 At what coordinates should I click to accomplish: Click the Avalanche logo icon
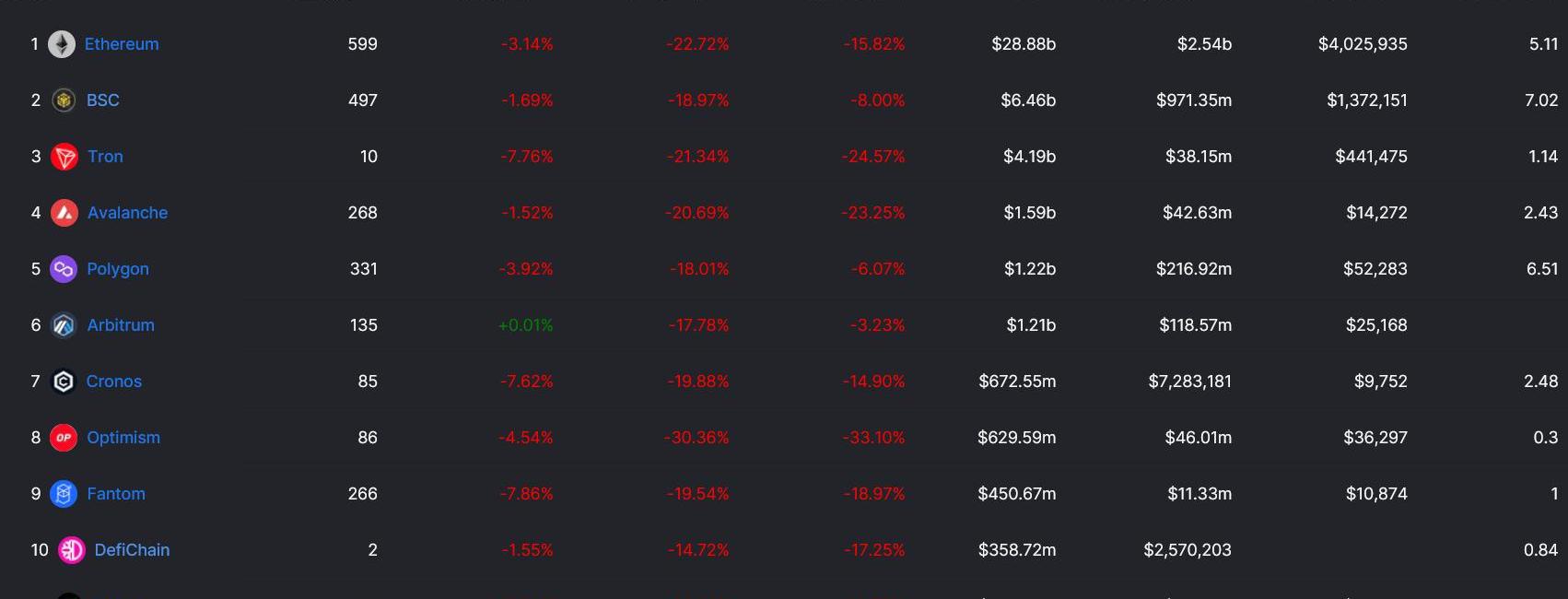tap(64, 213)
